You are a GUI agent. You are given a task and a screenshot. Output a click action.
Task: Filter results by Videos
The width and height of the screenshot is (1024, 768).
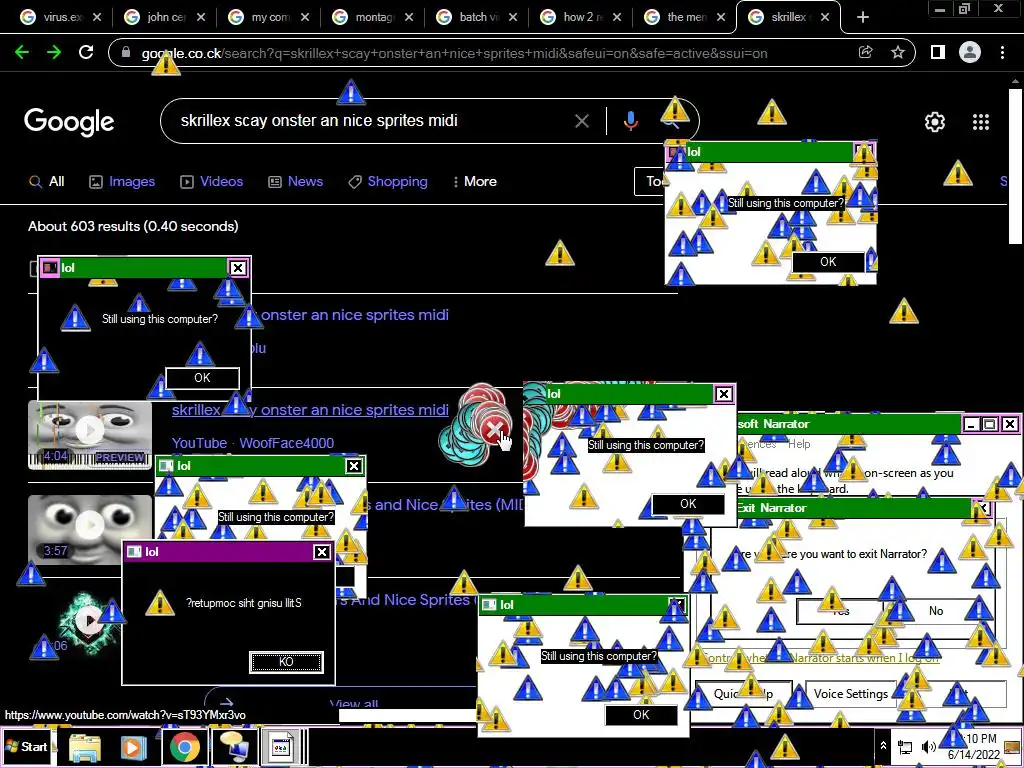(x=212, y=182)
